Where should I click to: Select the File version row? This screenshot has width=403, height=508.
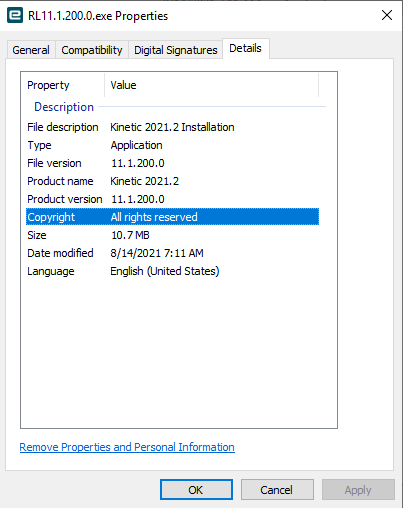point(172,163)
